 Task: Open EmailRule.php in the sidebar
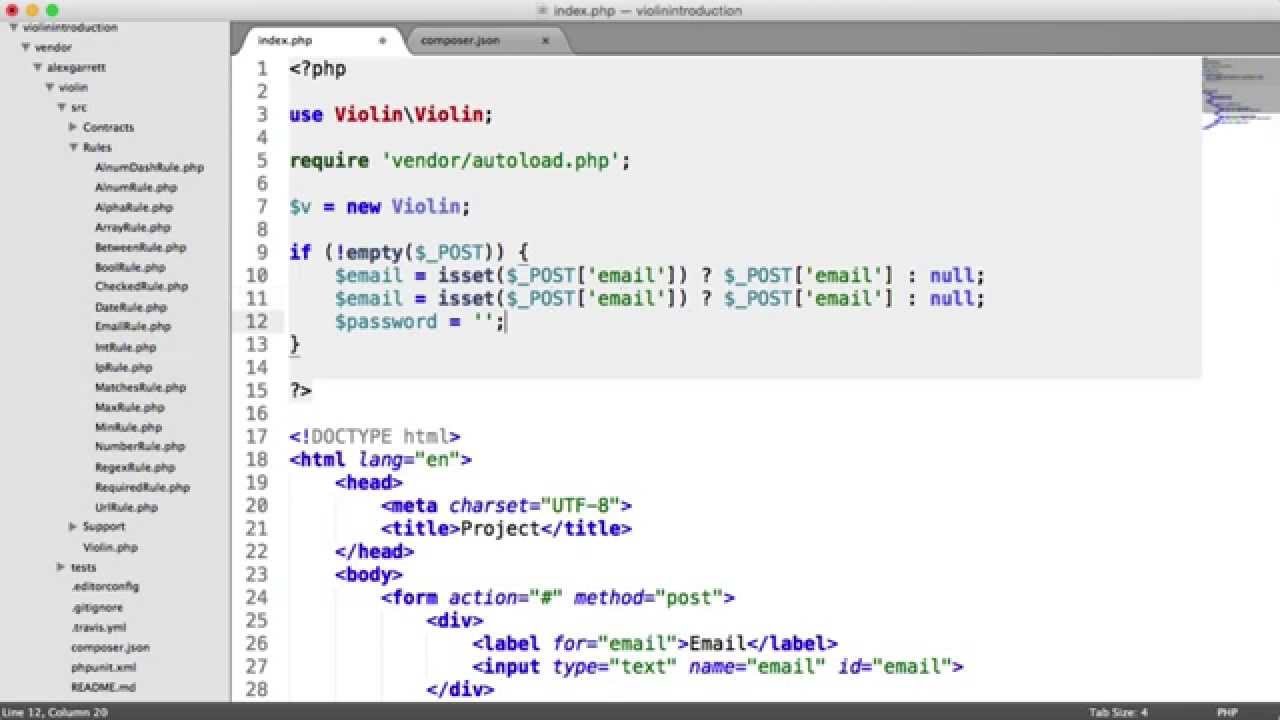[x=133, y=326]
